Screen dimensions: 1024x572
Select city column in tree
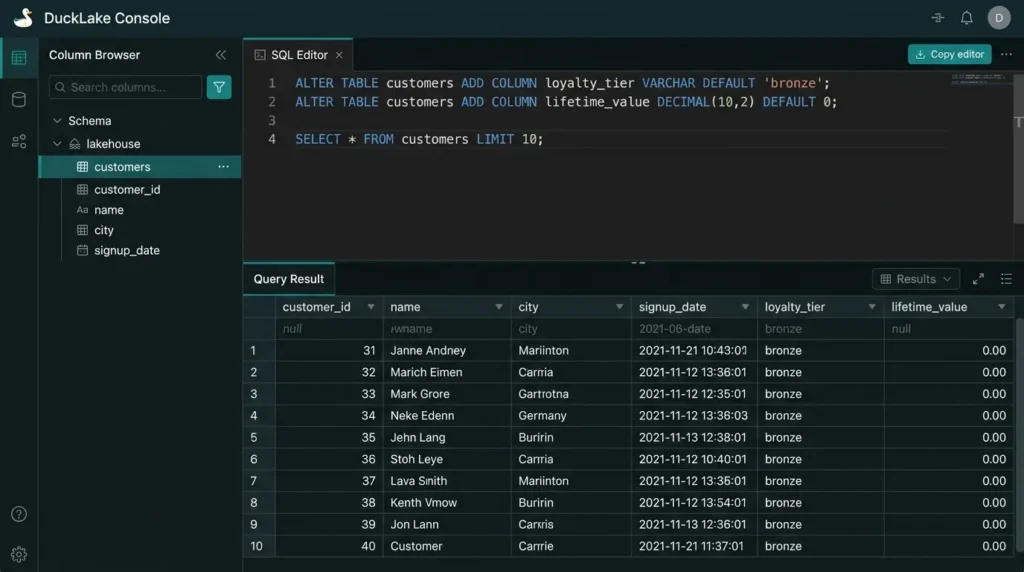tap(104, 230)
